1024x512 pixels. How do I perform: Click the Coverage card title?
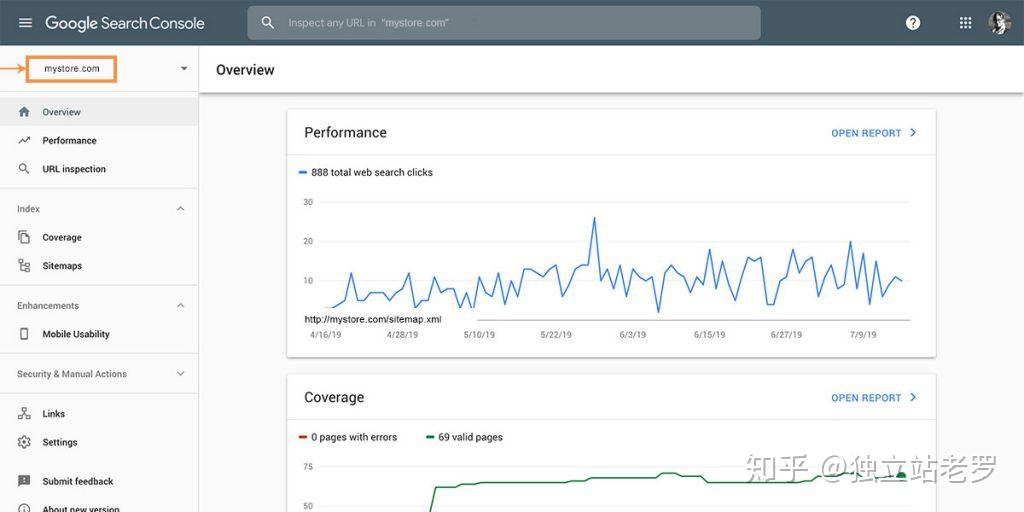point(334,398)
